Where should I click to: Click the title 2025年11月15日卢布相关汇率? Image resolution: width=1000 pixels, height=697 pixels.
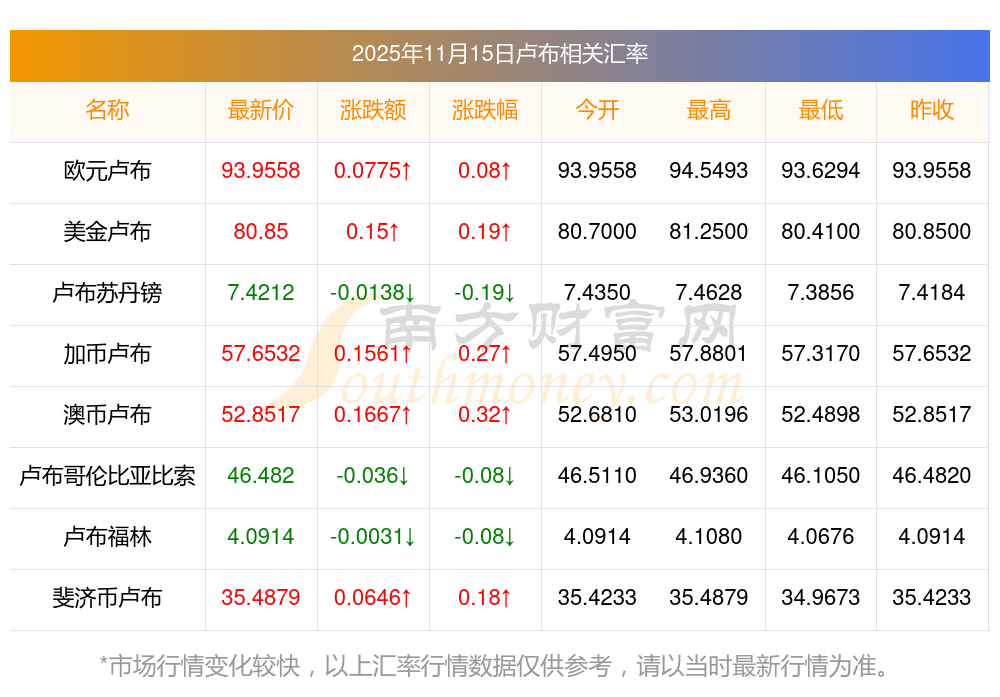coord(499,54)
